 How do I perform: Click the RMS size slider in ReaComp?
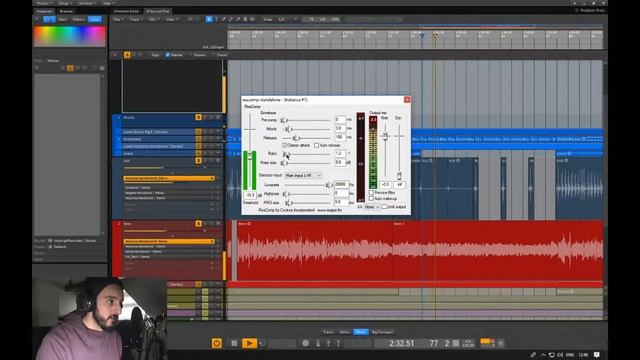(308, 202)
